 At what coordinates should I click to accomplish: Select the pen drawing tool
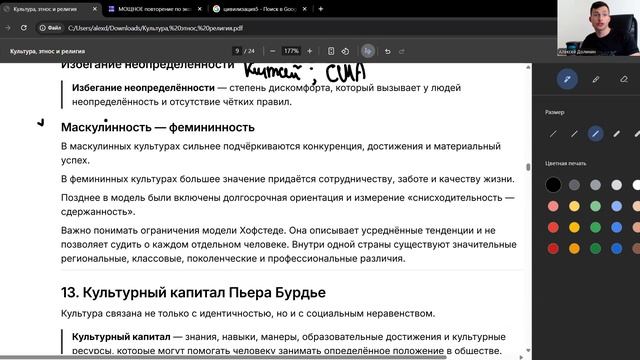567,79
